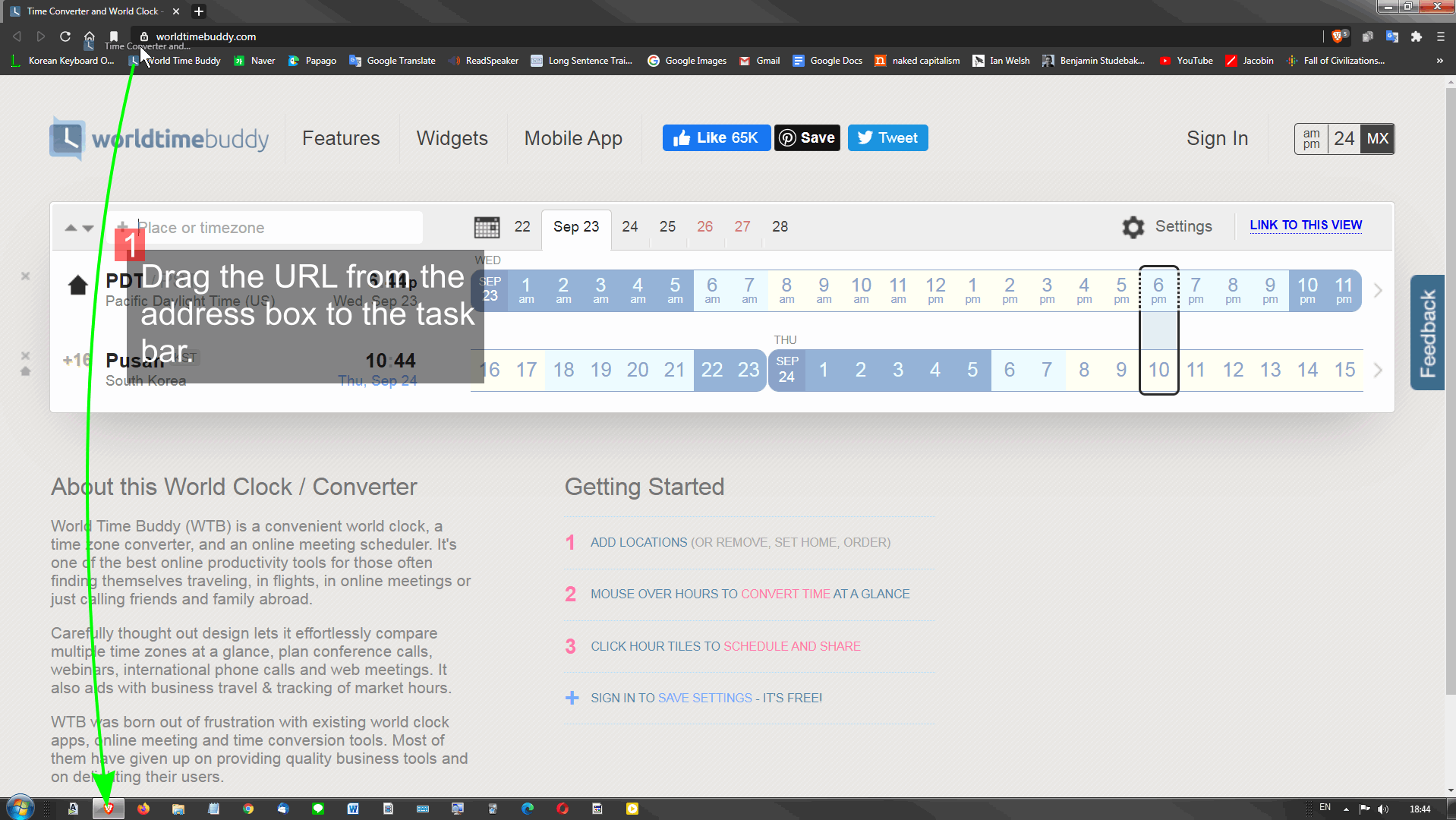Click the ADD LOCATIONS getting started link

(638, 543)
